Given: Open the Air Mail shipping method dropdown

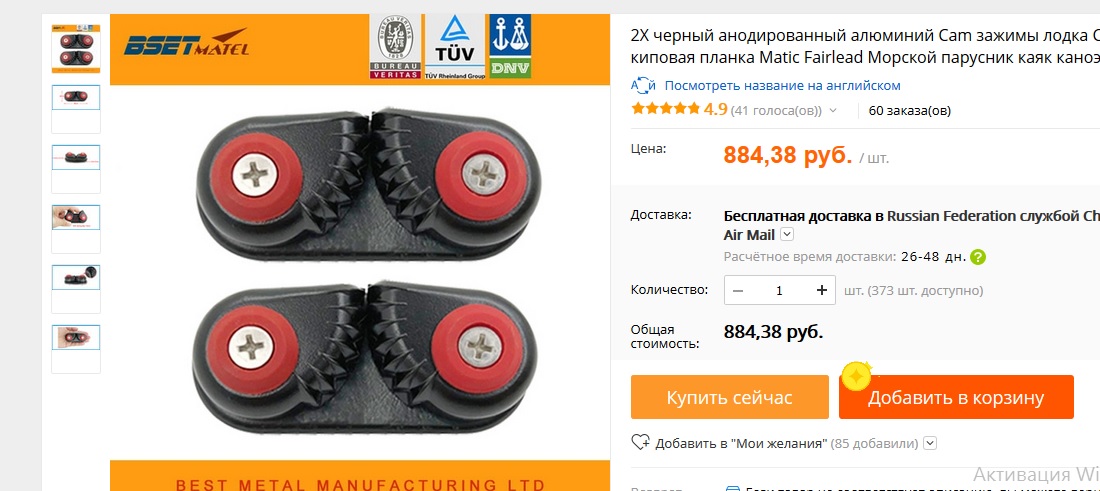Looking at the screenshot, I should pos(787,235).
